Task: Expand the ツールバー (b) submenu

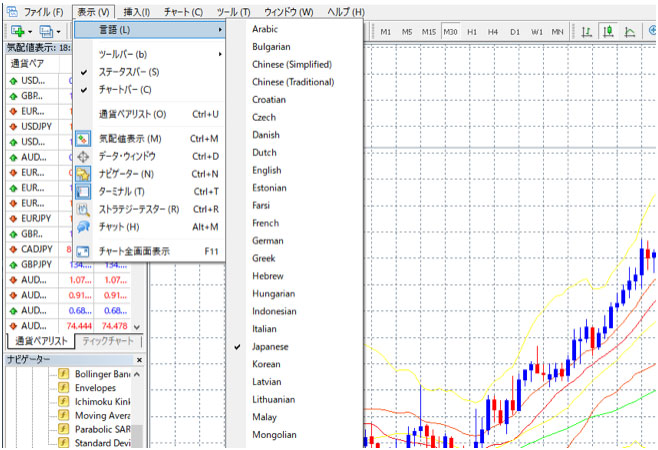Action: pos(150,54)
